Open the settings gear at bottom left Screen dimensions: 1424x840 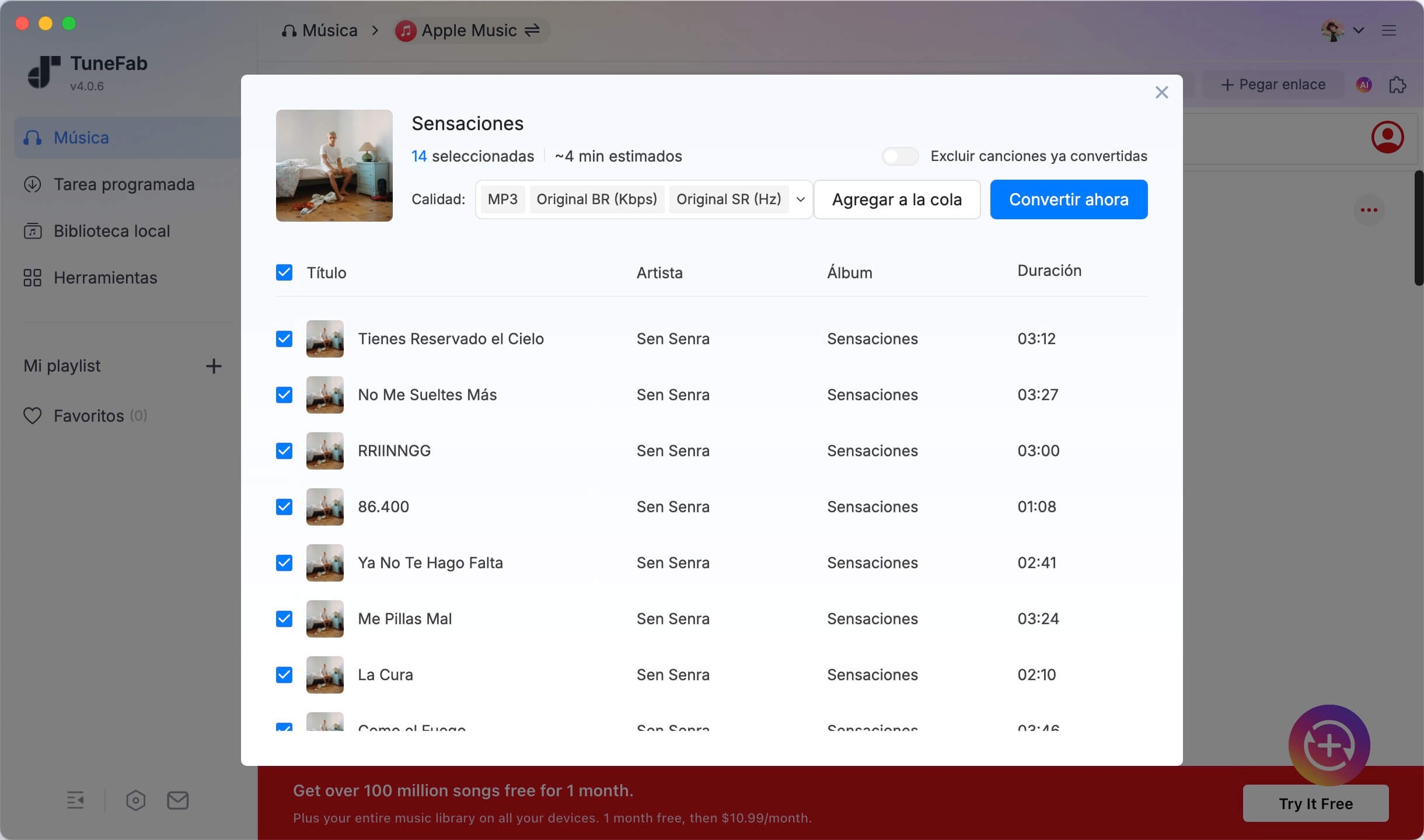(x=136, y=800)
